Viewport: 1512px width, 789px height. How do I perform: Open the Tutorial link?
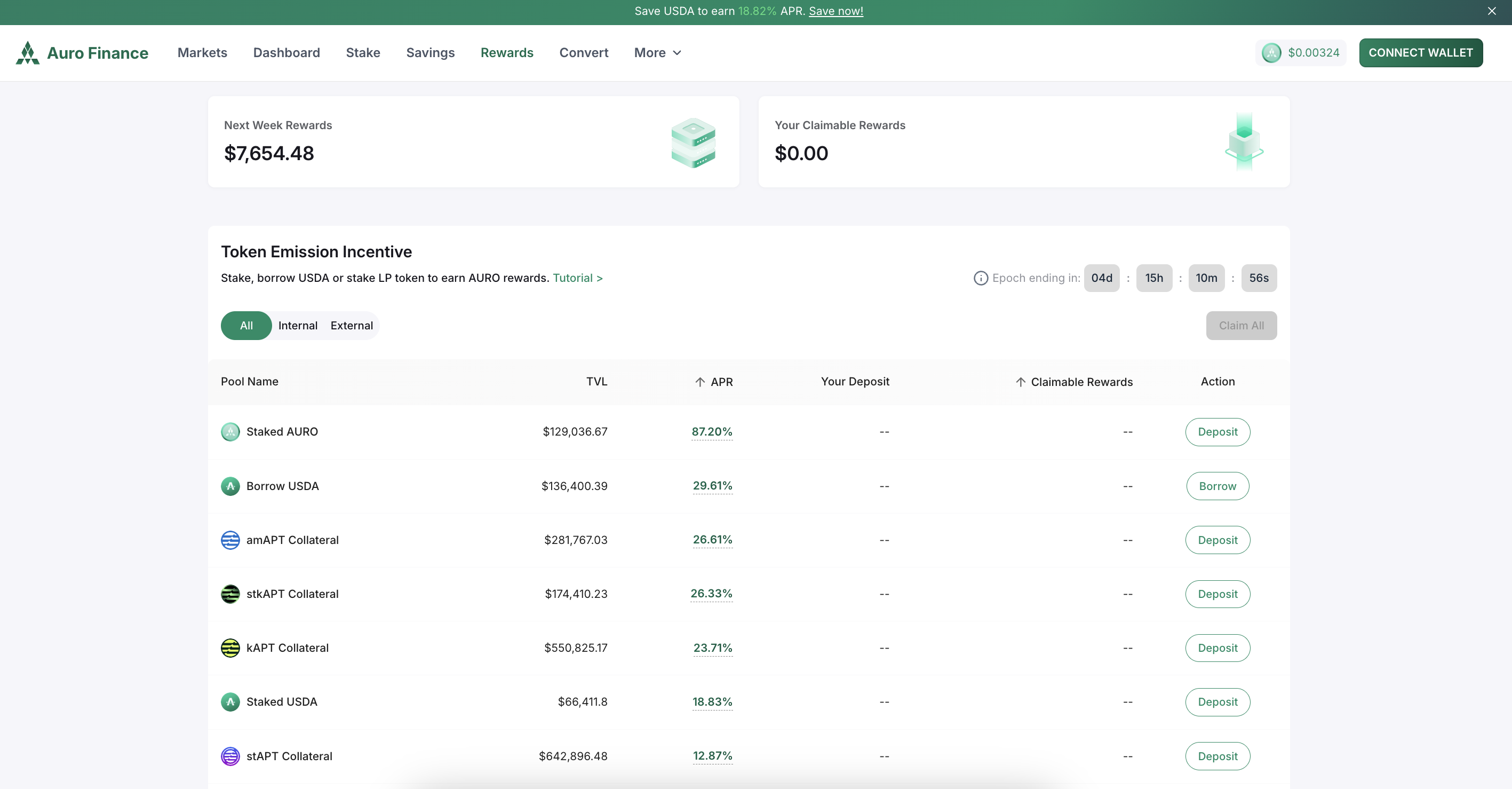click(x=578, y=278)
